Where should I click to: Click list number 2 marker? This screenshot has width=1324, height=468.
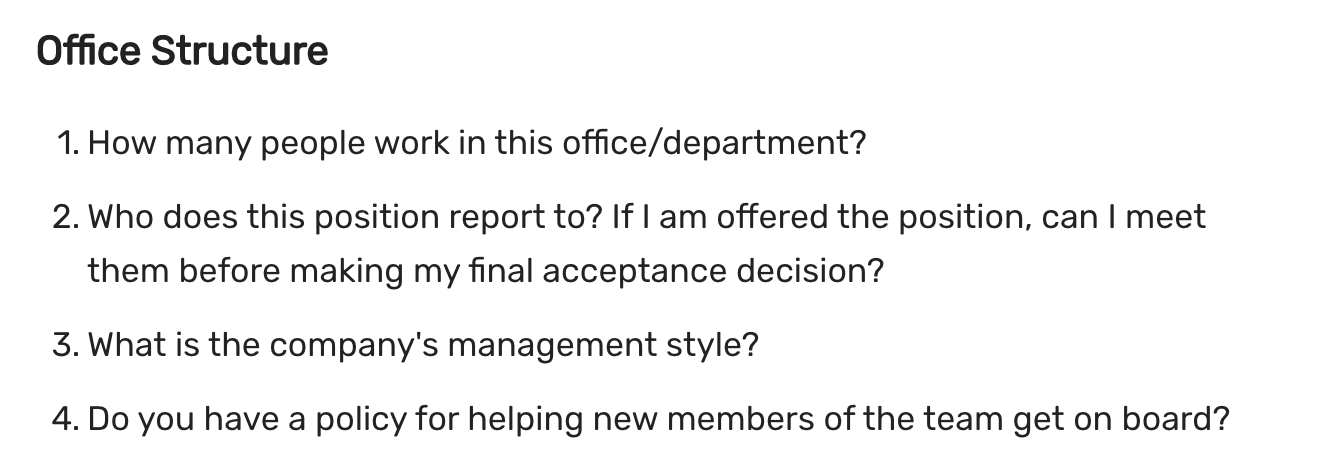coord(66,217)
